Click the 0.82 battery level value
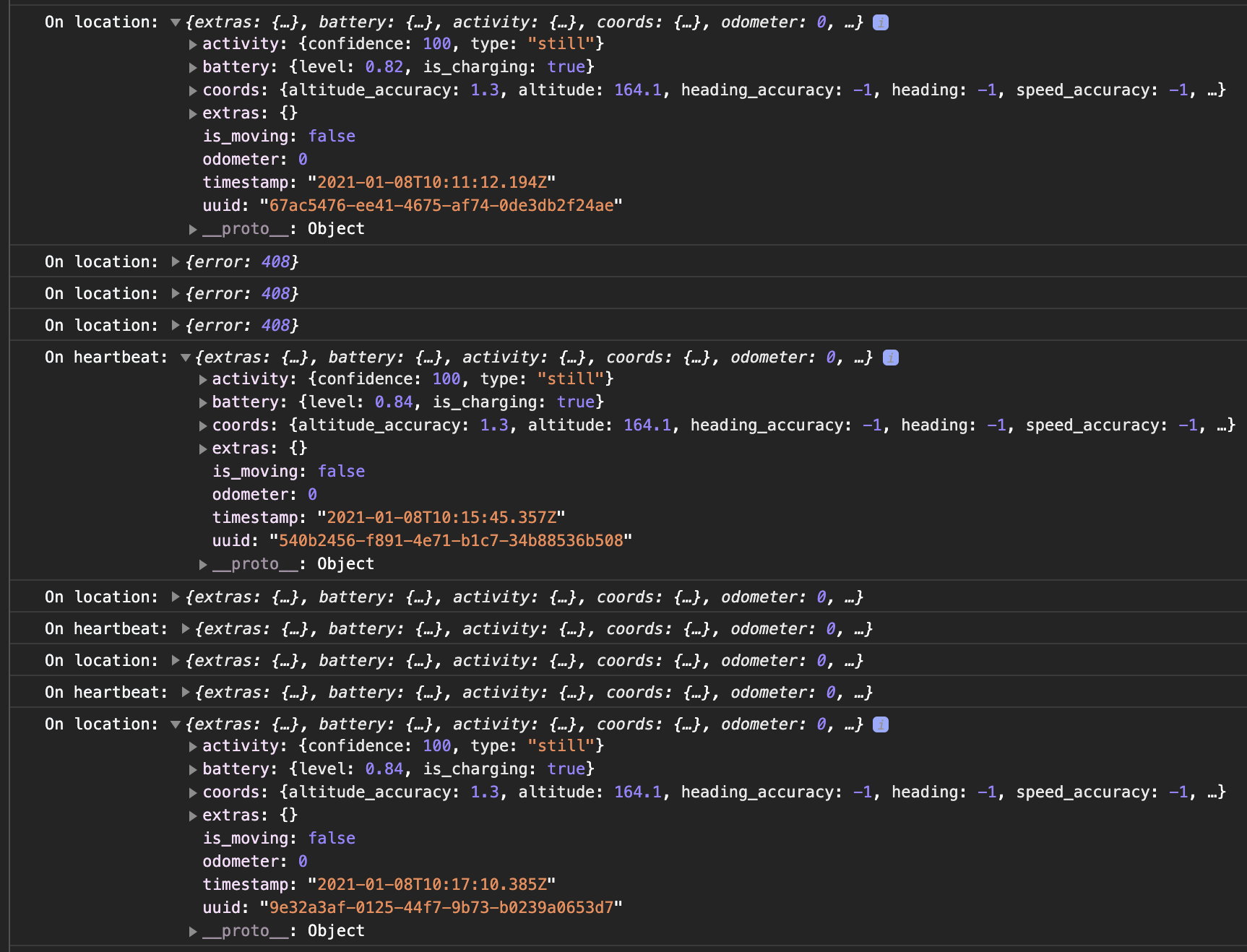The height and width of the screenshot is (952, 1247). tap(384, 66)
